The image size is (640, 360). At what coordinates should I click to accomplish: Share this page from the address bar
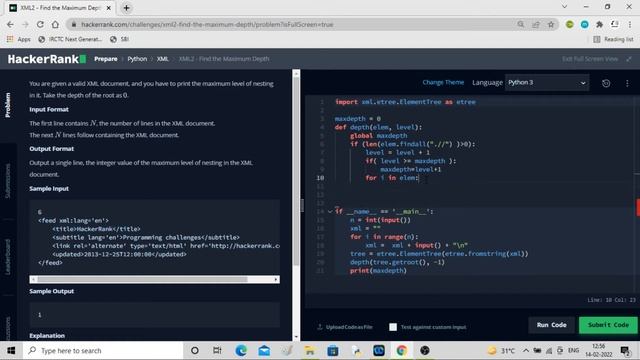click(536, 24)
